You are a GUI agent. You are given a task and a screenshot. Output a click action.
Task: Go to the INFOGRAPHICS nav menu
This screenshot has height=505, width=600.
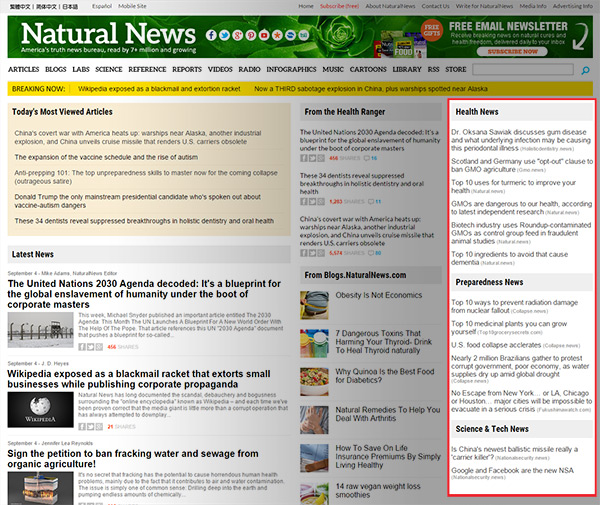291,70
